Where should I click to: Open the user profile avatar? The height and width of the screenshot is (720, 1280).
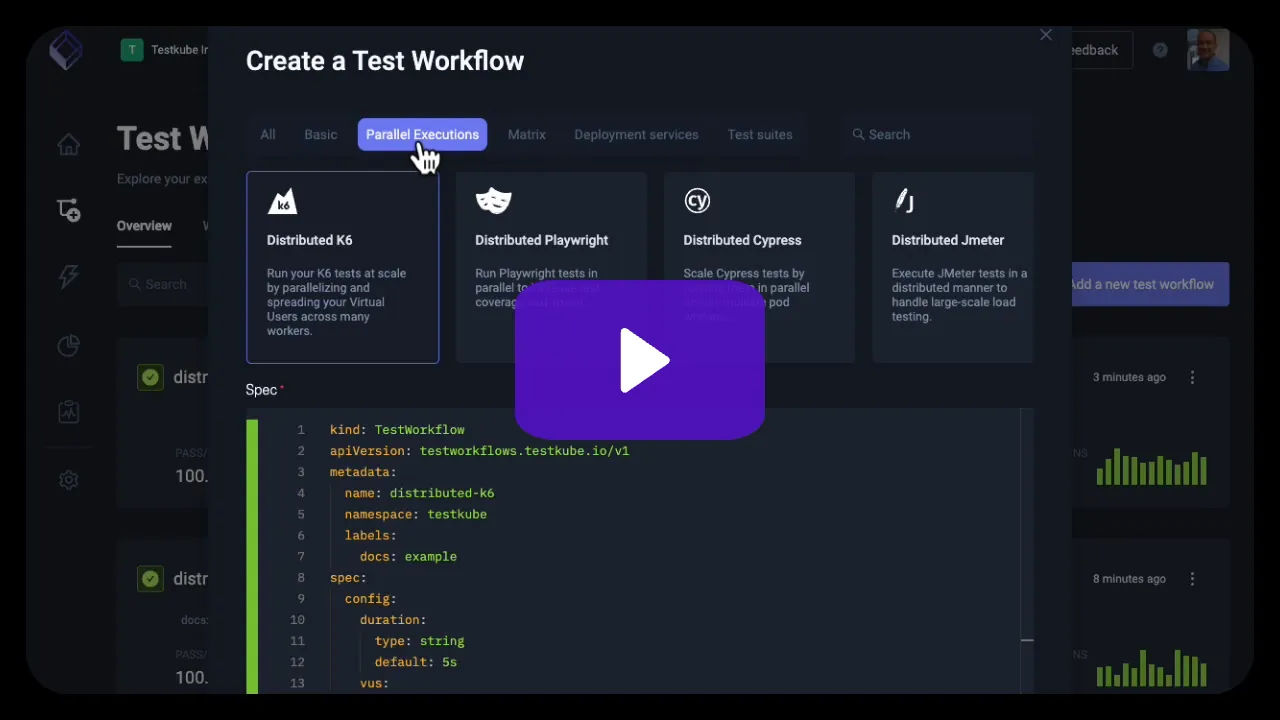(x=1208, y=50)
